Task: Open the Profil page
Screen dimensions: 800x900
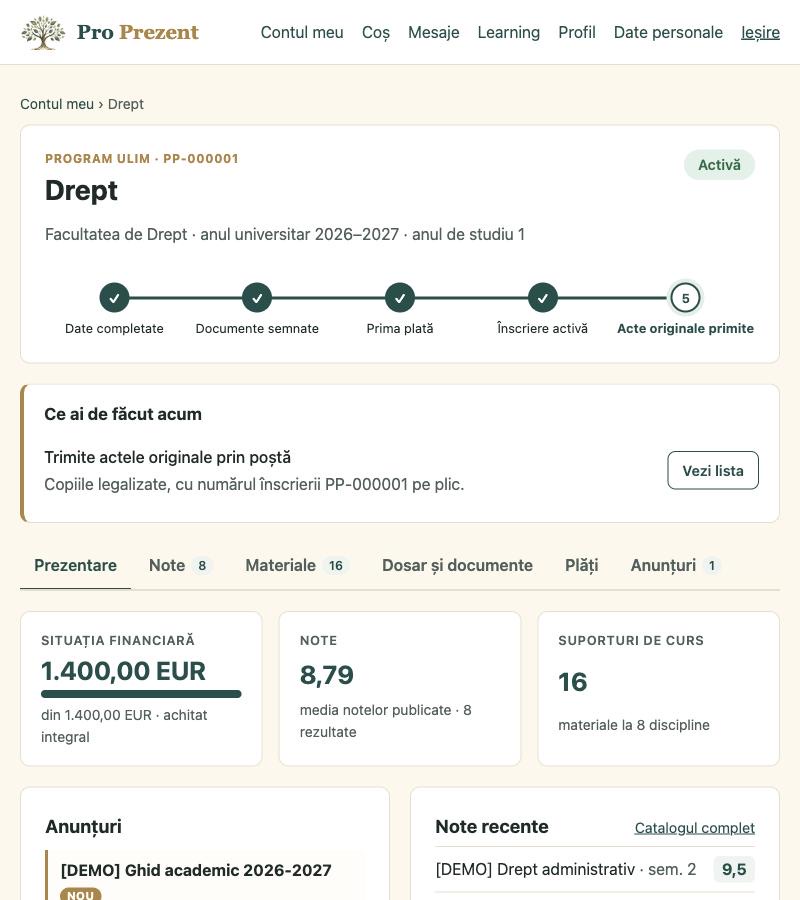Action: tap(577, 32)
